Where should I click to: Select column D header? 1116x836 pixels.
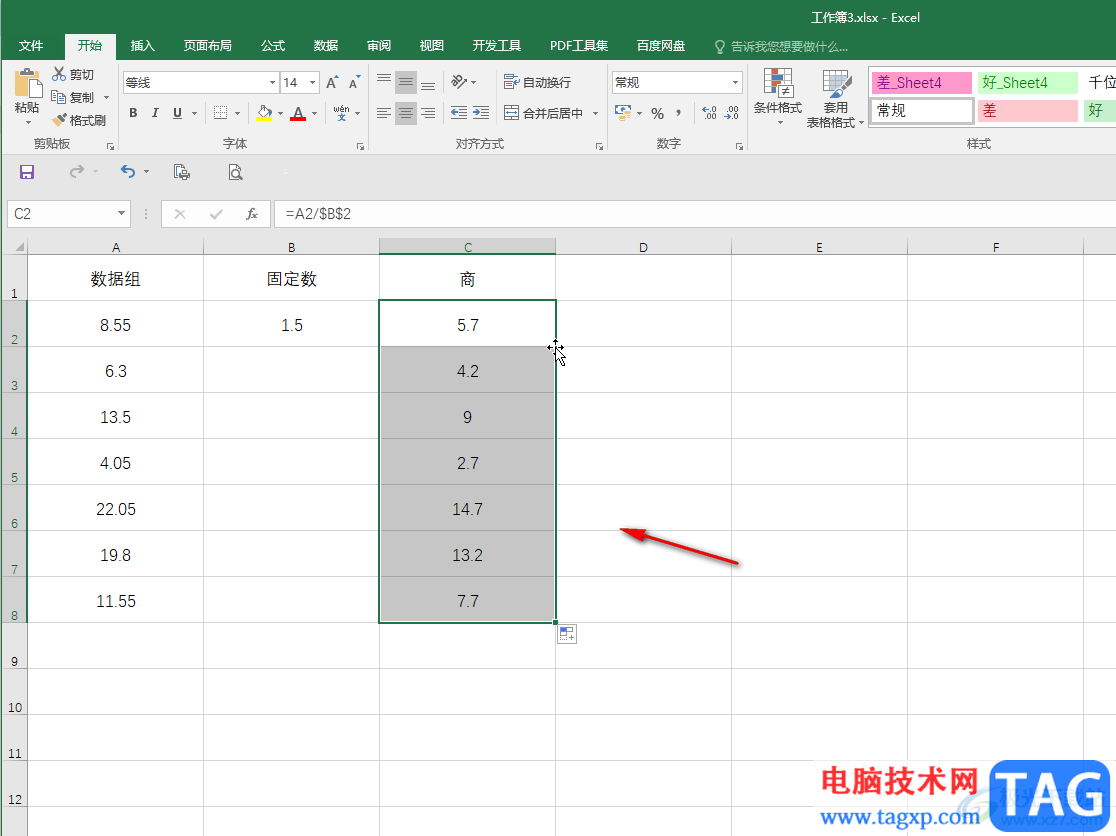(643, 247)
